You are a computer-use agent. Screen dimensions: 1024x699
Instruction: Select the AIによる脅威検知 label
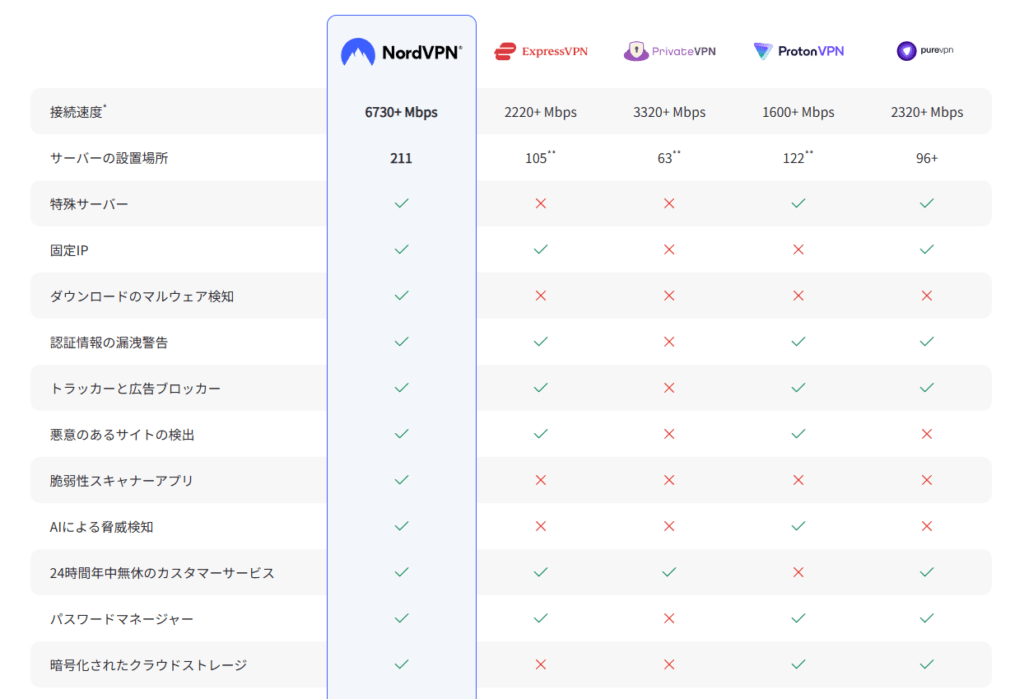[101, 527]
